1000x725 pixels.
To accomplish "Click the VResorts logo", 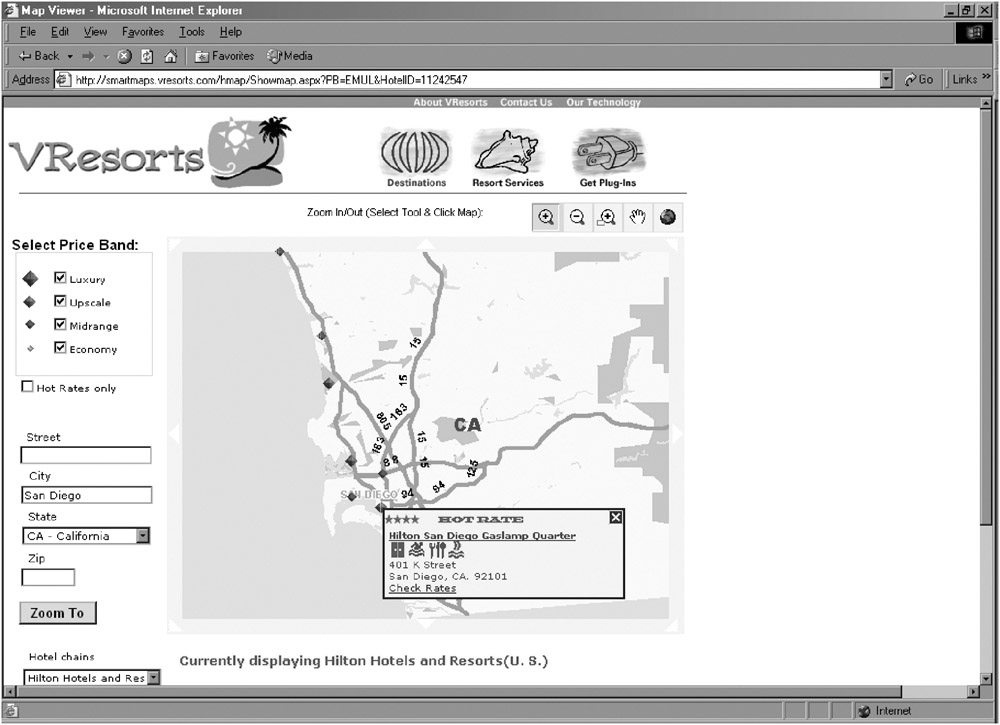I will [x=151, y=152].
